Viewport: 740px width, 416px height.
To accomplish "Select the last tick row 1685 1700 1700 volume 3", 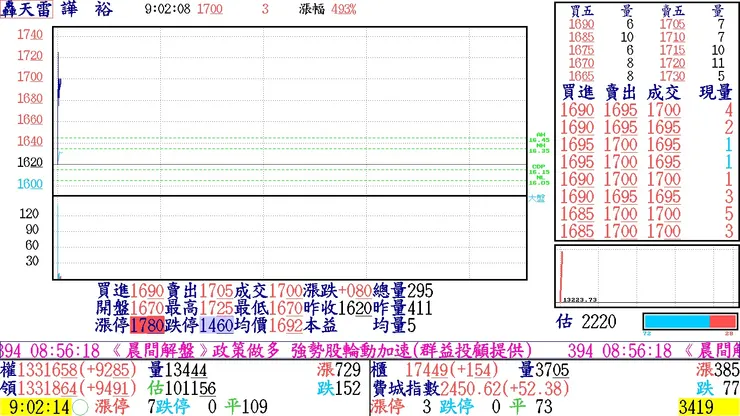I will (x=646, y=231).
